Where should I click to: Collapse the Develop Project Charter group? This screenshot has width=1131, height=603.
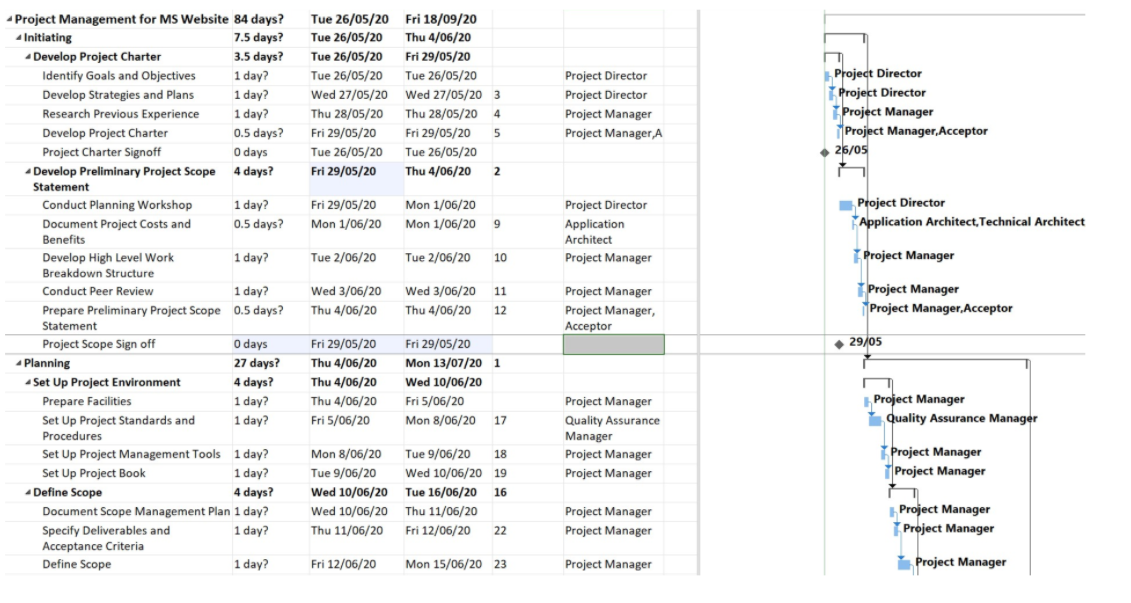(x=27, y=56)
